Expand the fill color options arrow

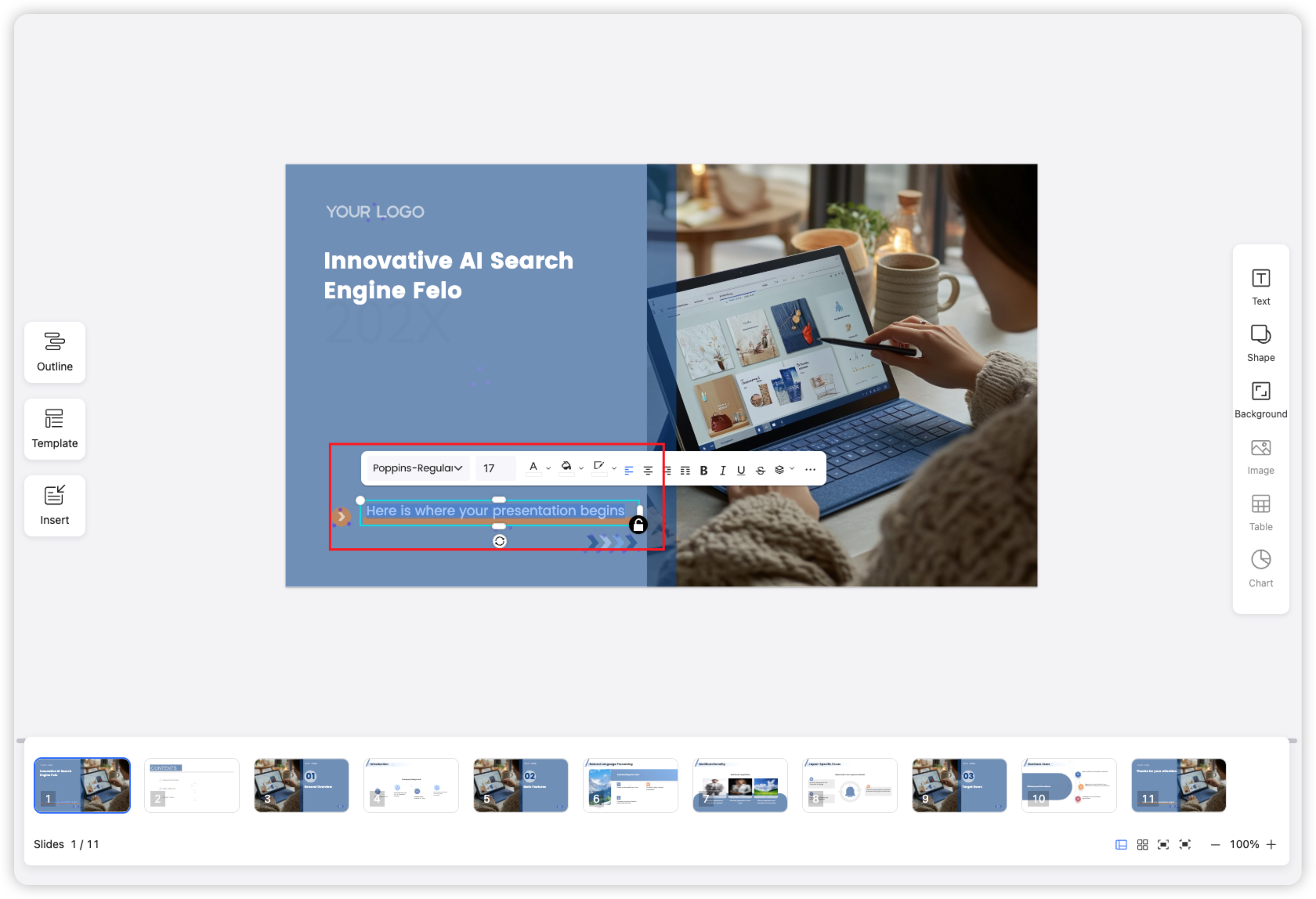point(581,469)
